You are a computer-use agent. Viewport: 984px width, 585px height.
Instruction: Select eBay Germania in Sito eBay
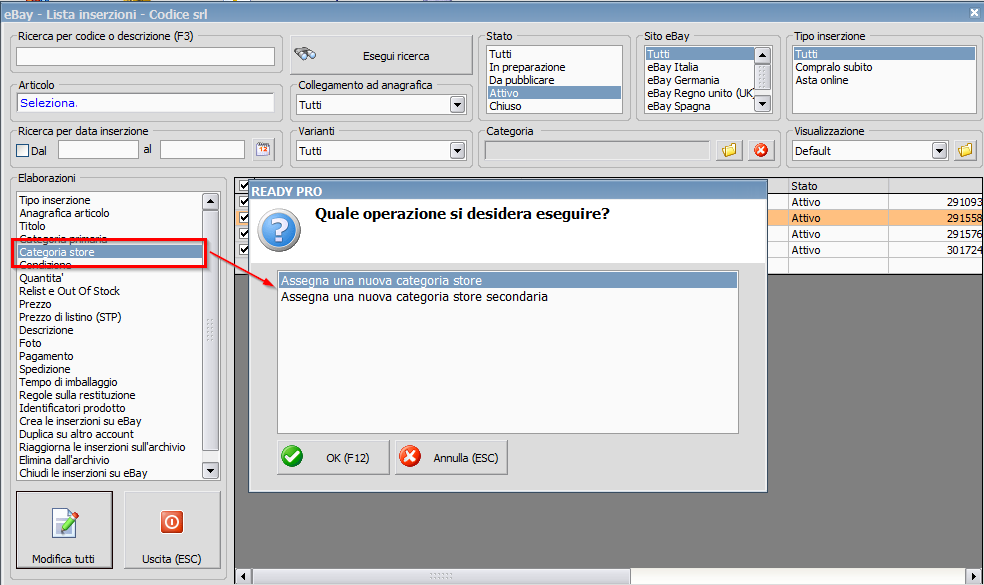(683, 80)
